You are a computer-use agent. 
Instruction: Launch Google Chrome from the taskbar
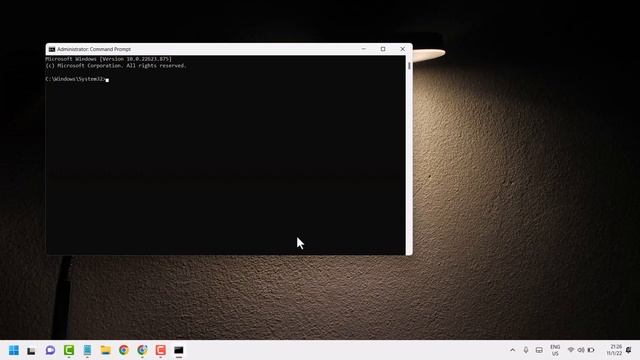[x=124, y=350]
